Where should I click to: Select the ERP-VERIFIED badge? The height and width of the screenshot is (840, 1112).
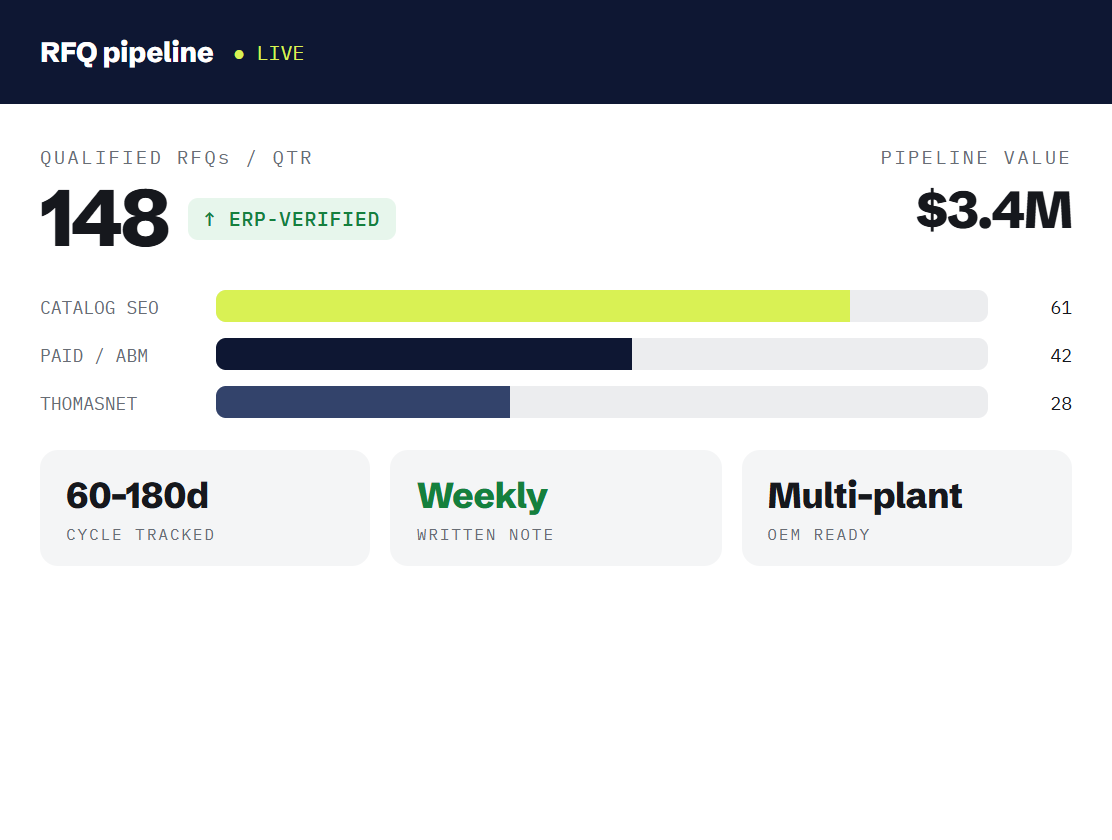click(x=291, y=219)
